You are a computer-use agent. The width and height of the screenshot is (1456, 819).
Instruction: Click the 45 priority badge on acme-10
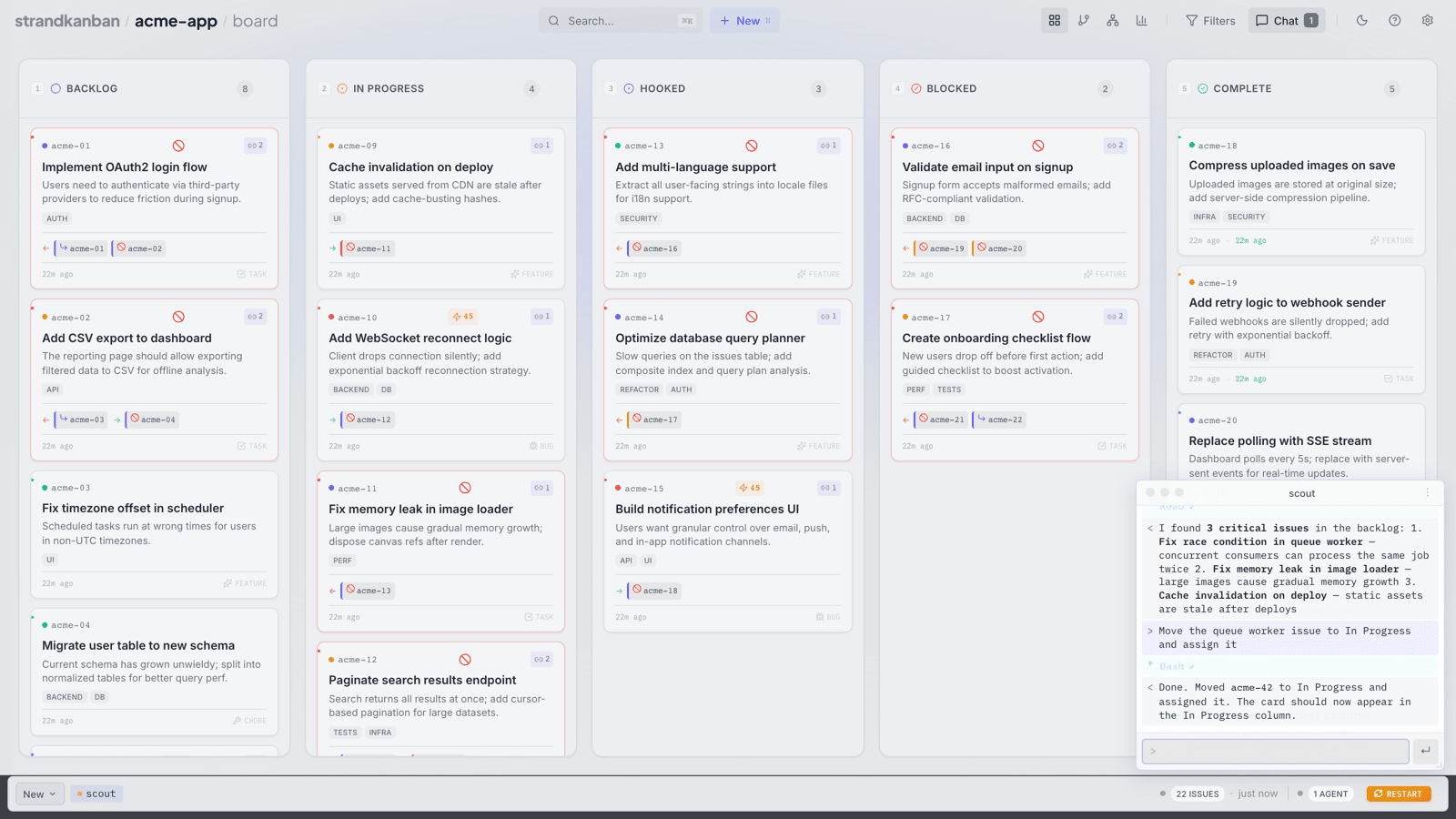click(x=463, y=317)
